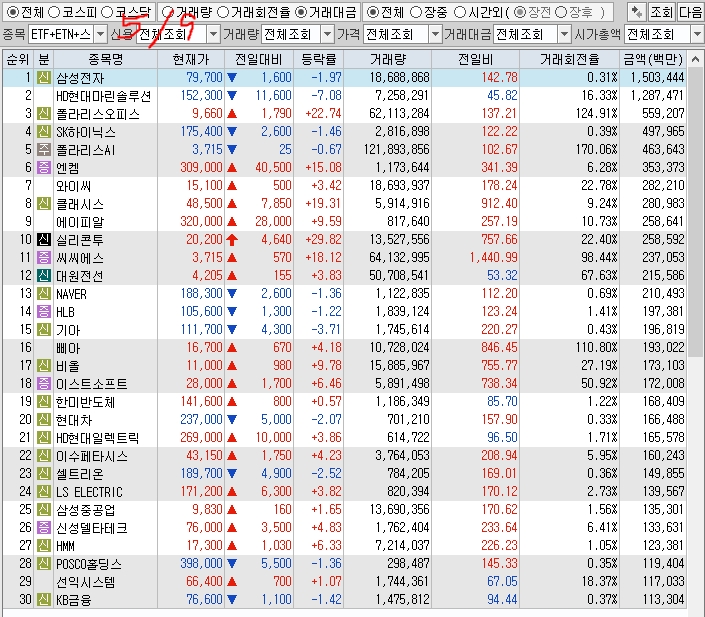Click the 신 badge beside 클래시스
Viewport: 705px width, 617px height.
(x=44, y=203)
